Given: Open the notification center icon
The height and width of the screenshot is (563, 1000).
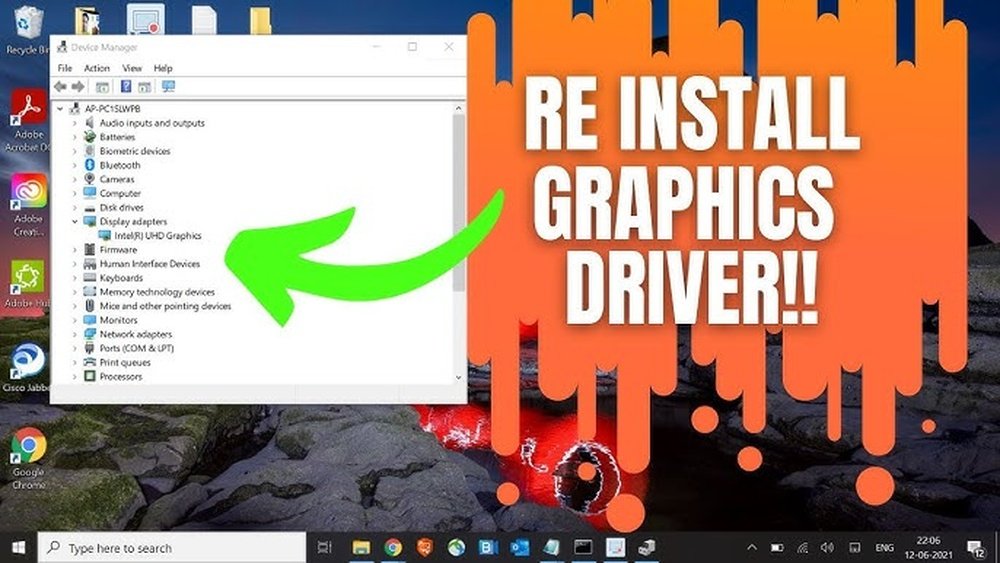Looking at the screenshot, I should click(974, 548).
